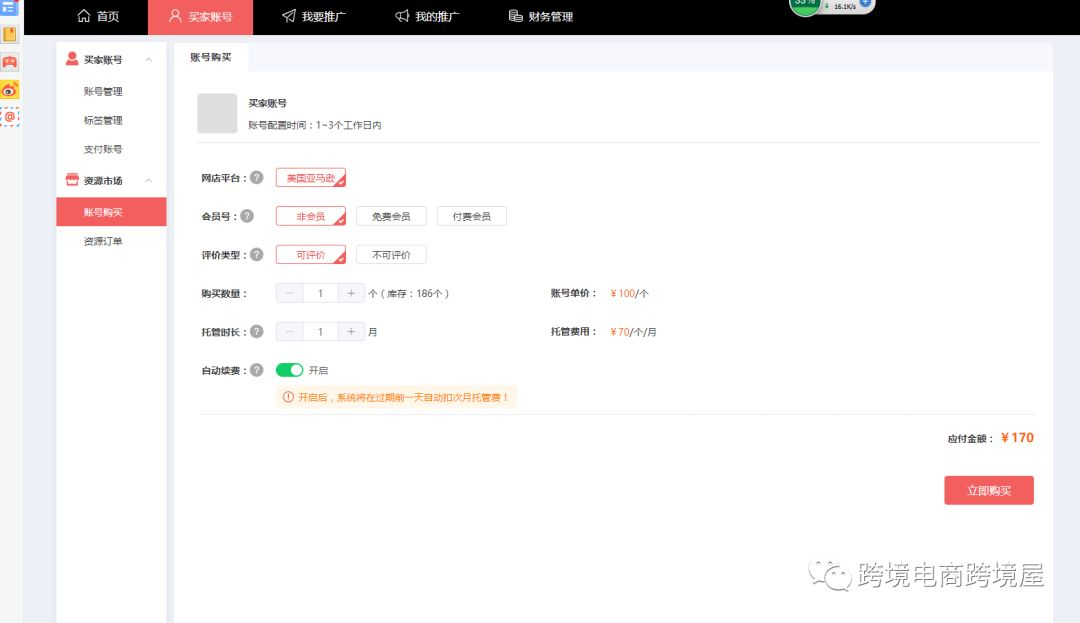Click the Weibo eye icon in left strip
1080x623 pixels.
(10, 90)
